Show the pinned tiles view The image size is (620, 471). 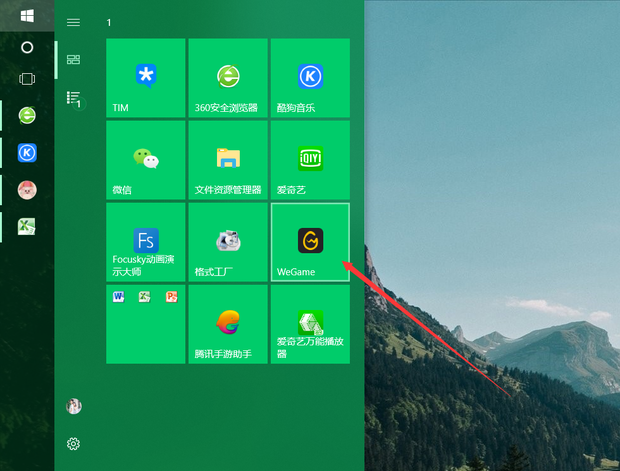(73, 60)
